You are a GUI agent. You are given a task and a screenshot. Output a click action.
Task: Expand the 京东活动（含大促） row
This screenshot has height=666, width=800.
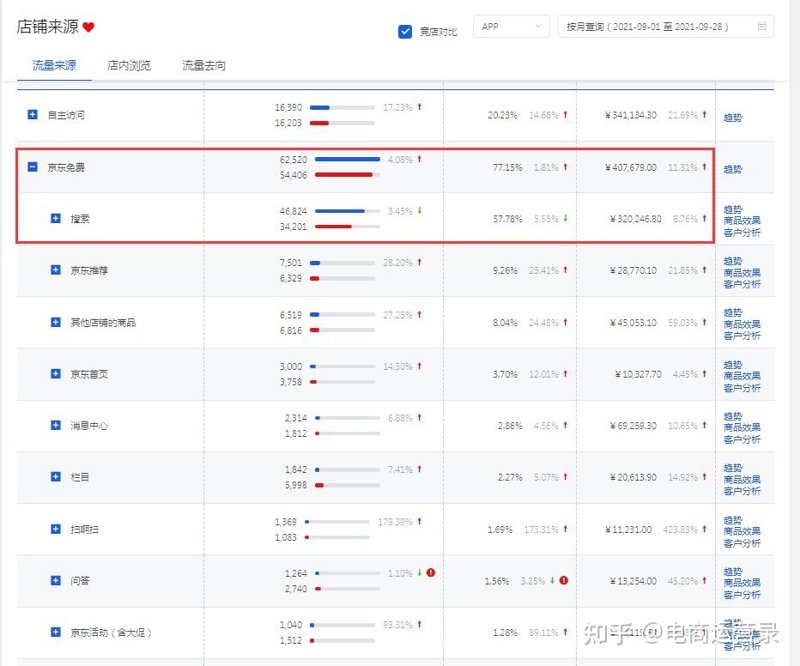56,632
